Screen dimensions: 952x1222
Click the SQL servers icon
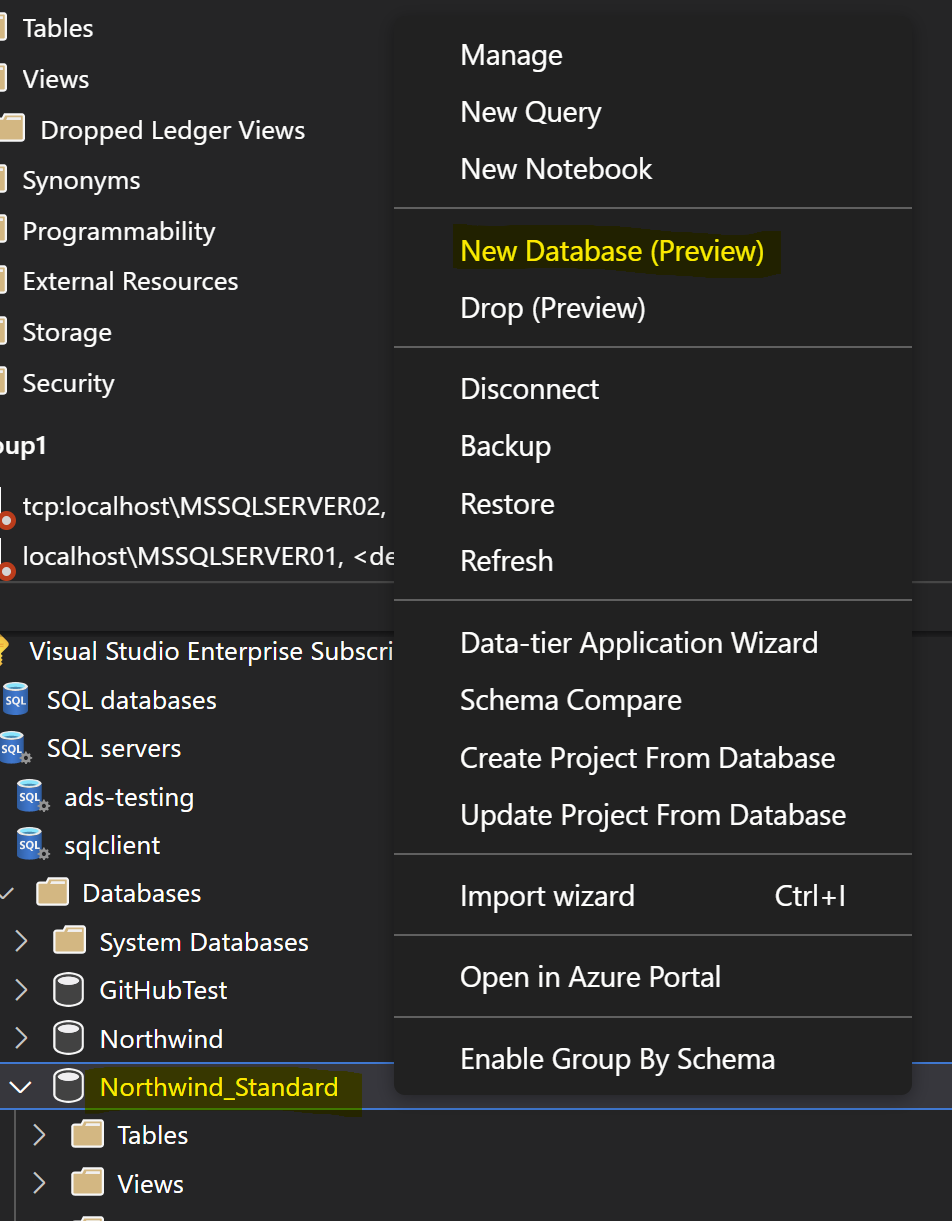(15, 747)
